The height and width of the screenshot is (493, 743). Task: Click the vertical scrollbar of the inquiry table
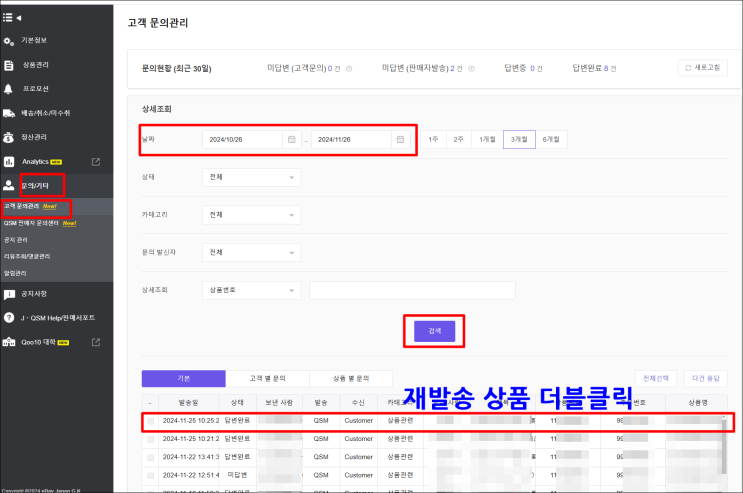coord(724,446)
